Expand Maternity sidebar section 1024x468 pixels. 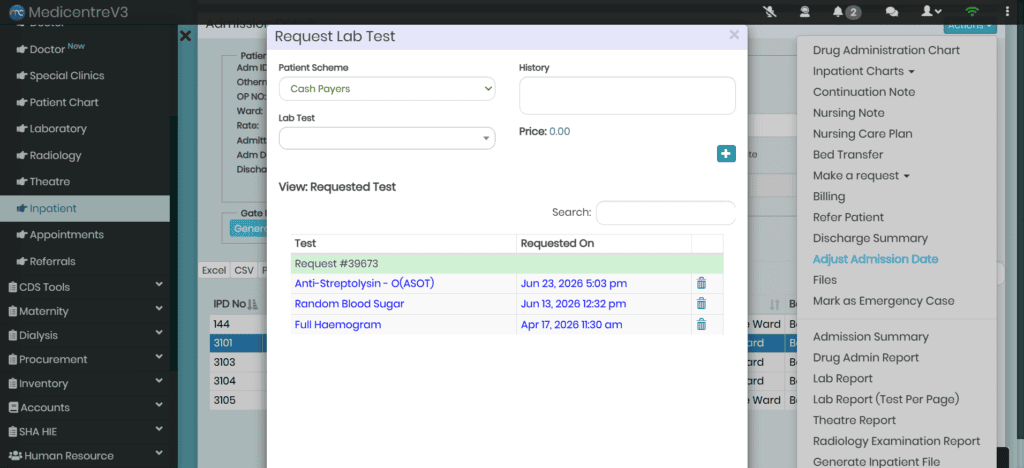click(85, 311)
